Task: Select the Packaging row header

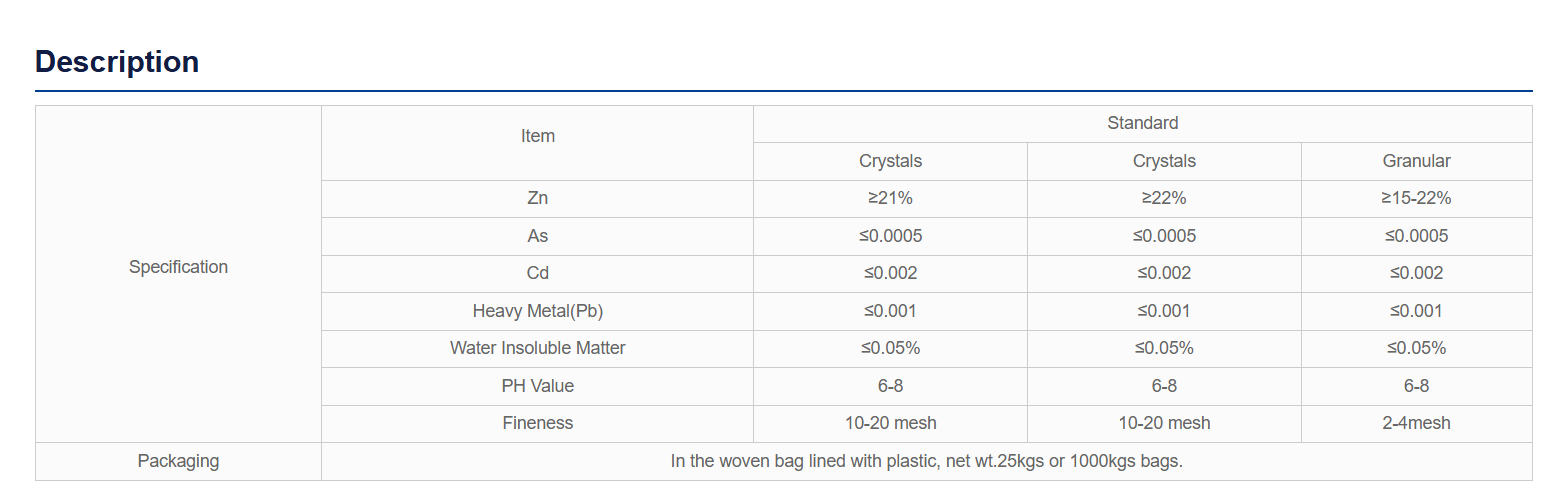Action: [x=179, y=461]
